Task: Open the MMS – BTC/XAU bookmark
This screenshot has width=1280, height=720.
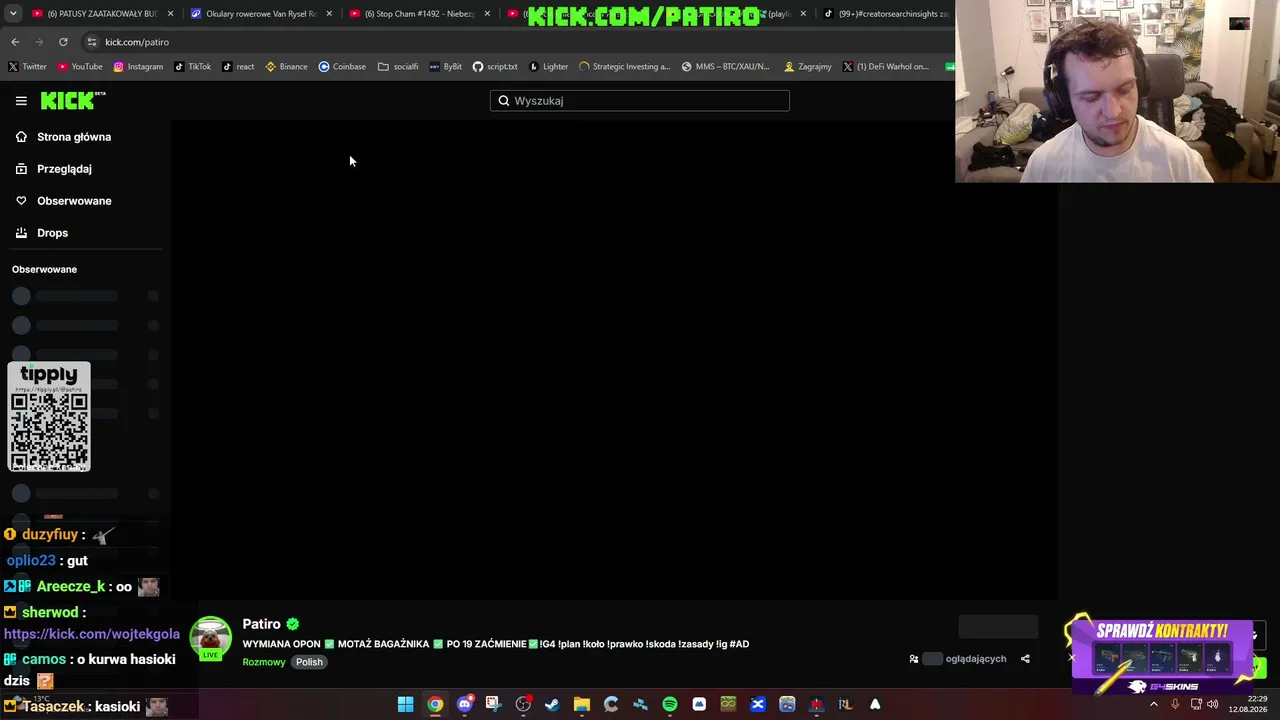Action: [x=726, y=67]
